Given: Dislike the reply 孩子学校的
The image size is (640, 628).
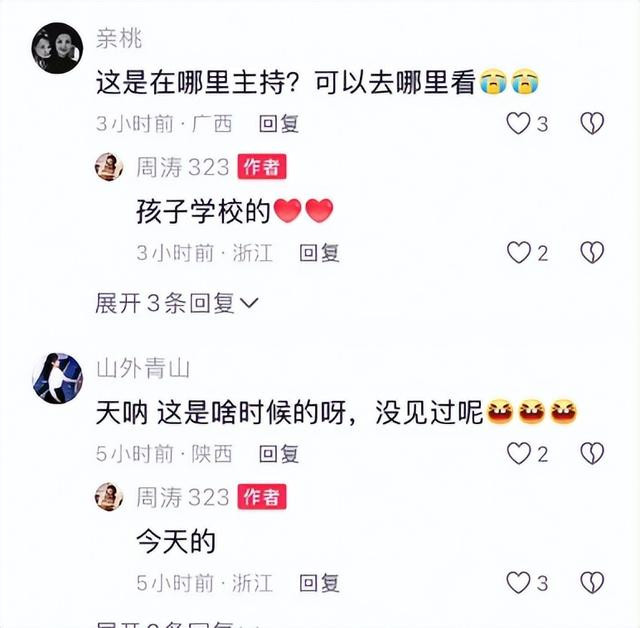Looking at the screenshot, I should tap(592, 253).
